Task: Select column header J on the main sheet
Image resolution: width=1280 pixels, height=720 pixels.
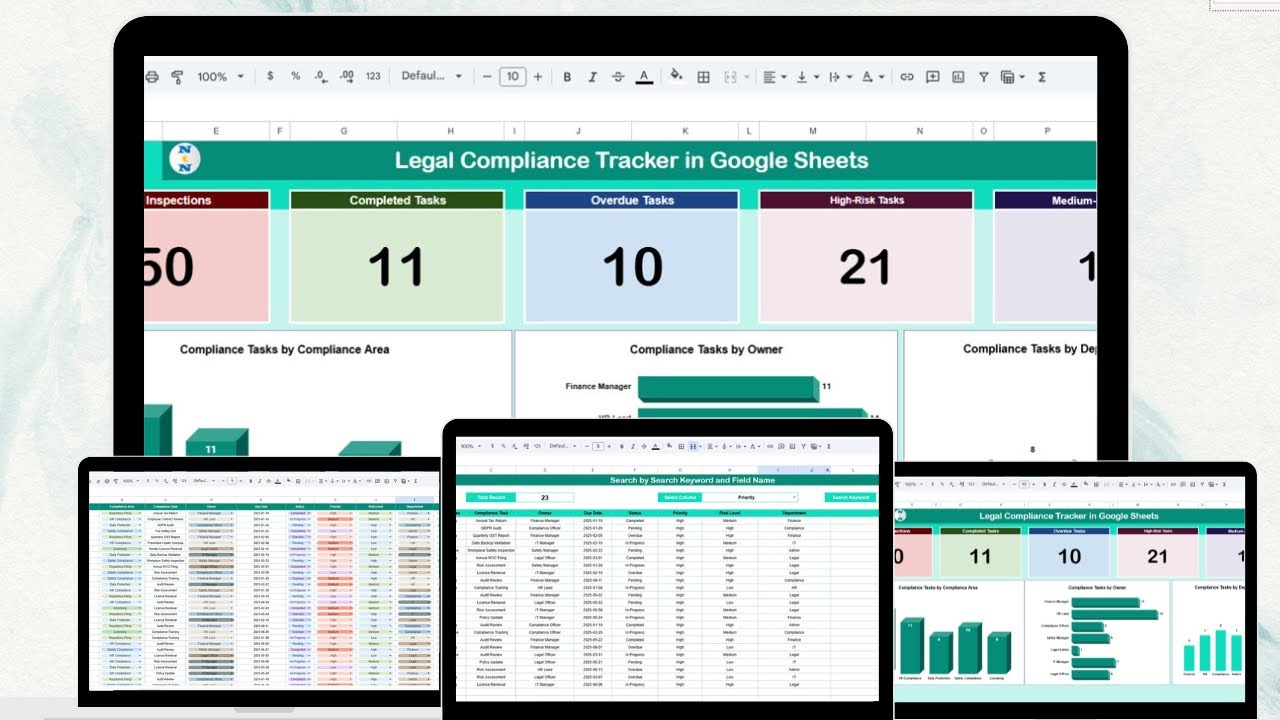Action: [x=579, y=131]
